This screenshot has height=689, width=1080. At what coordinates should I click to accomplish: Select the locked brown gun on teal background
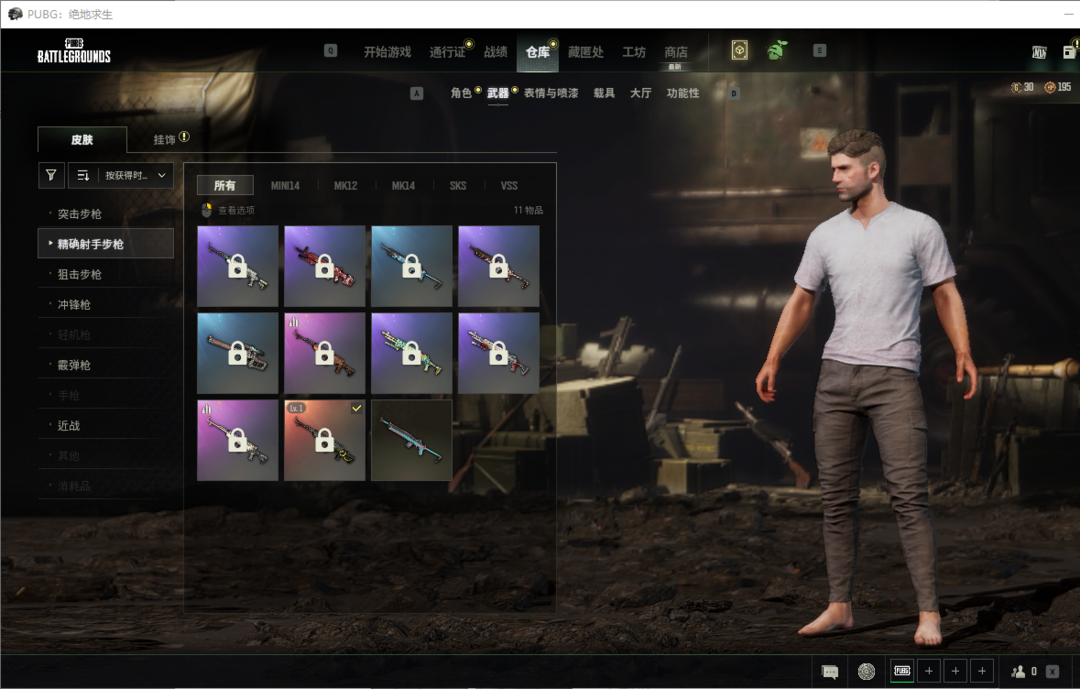pyautogui.click(x=238, y=353)
